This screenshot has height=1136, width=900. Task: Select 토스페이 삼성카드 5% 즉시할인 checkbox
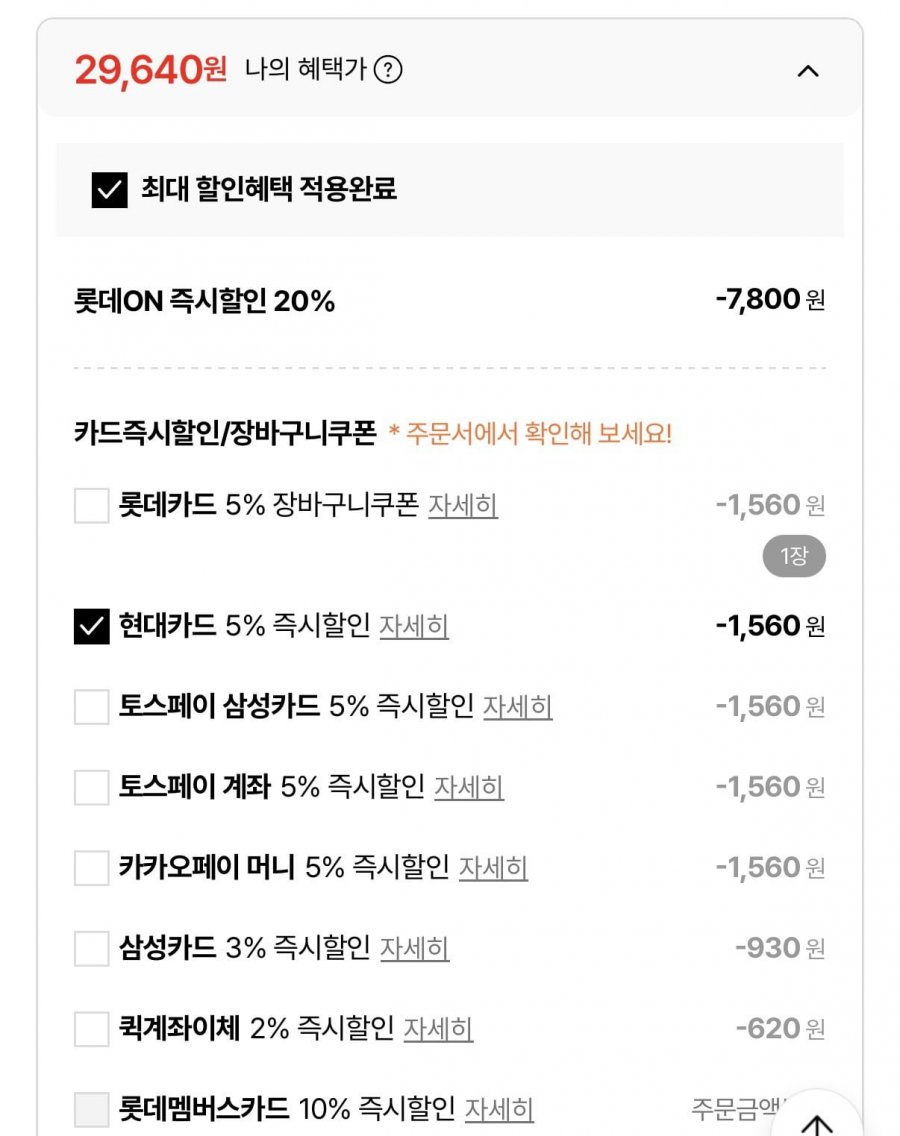pos(92,707)
